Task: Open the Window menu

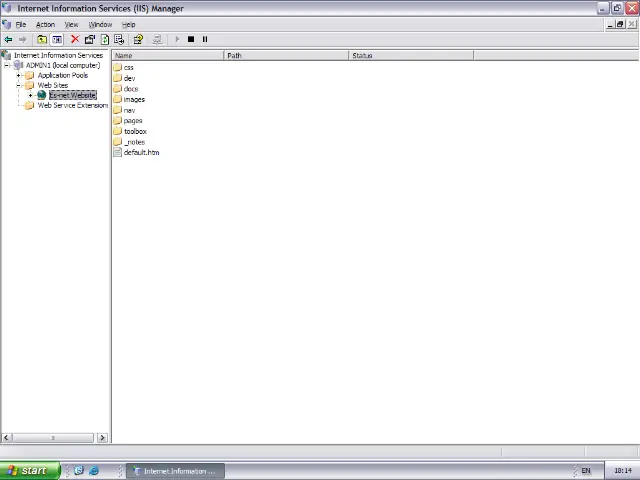Action: coord(100,24)
